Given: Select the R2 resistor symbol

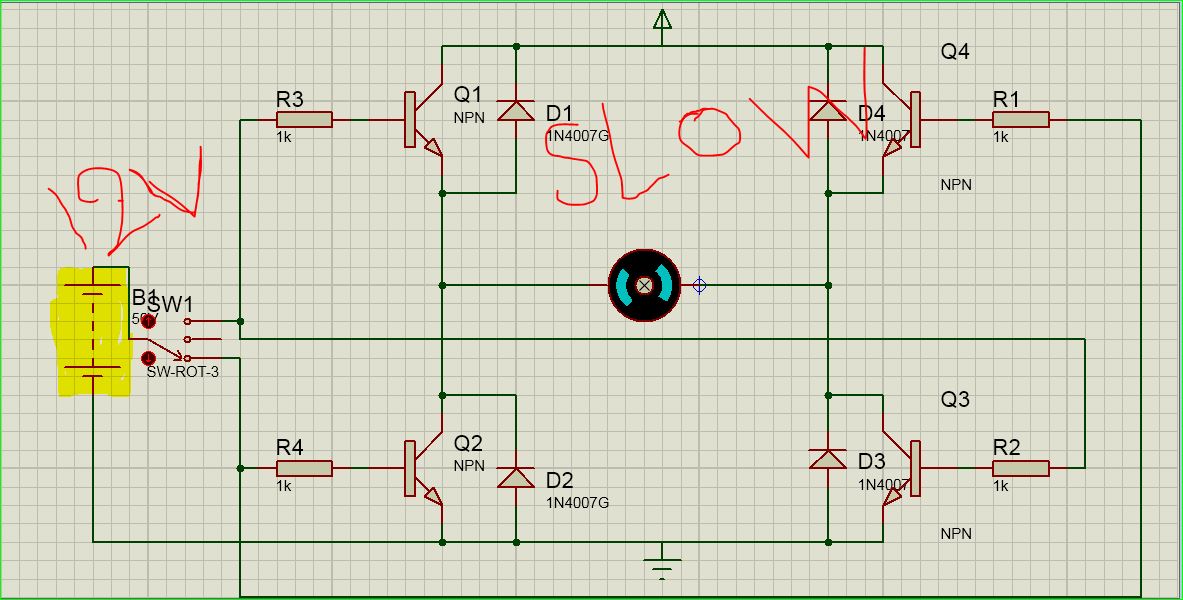Looking at the screenshot, I should (x=1021, y=469).
